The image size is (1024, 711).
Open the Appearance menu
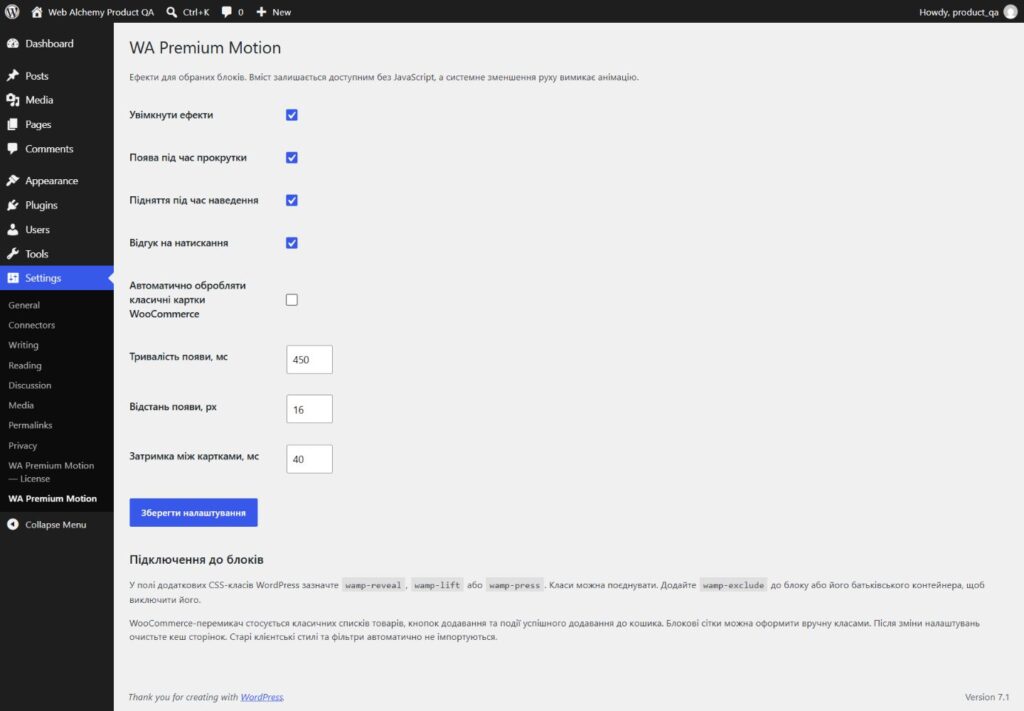click(52, 181)
